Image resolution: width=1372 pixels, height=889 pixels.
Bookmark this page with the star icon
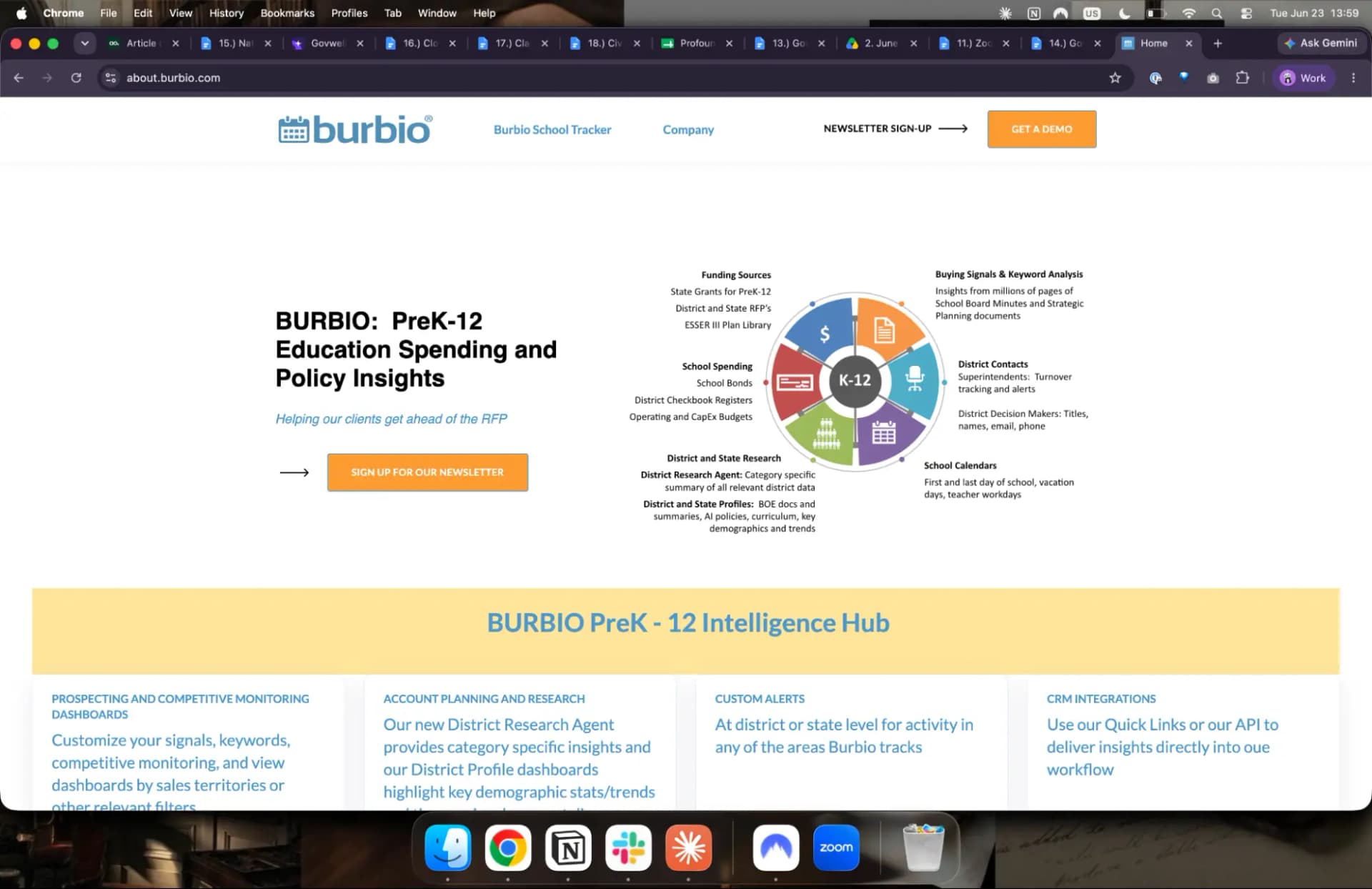1115,78
